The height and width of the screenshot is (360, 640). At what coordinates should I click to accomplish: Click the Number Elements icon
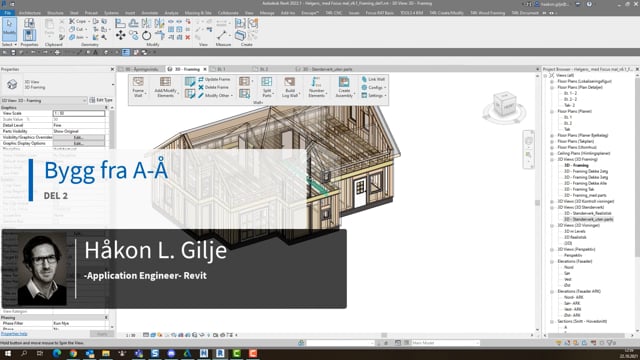[316, 87]
